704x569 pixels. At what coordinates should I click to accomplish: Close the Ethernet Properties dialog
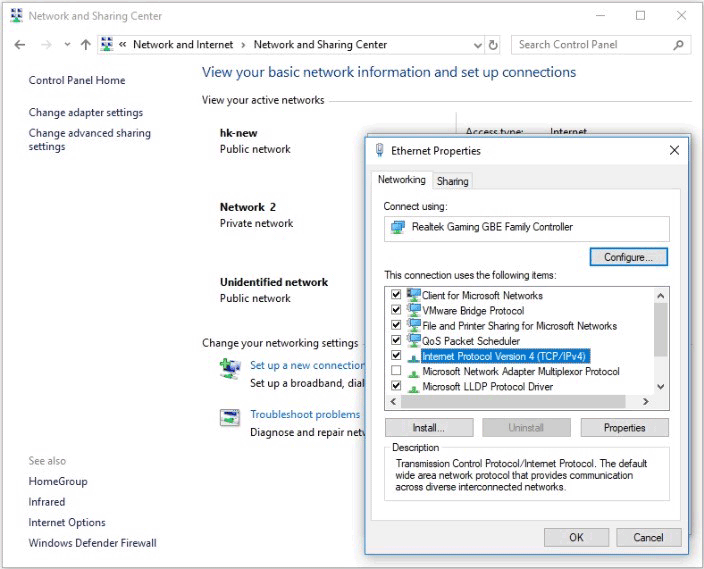[674, 150]
